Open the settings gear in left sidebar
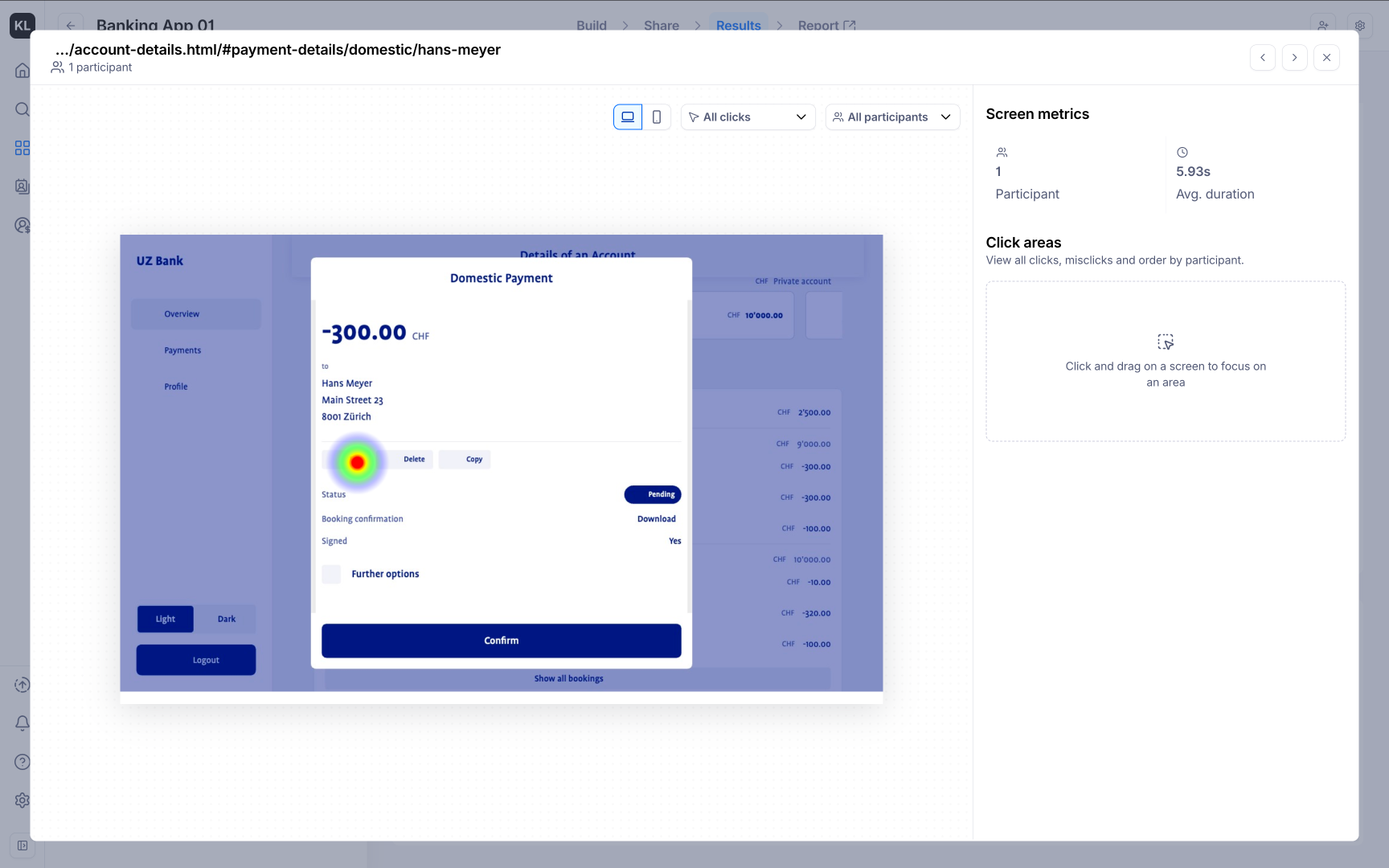 pos(23,800)
